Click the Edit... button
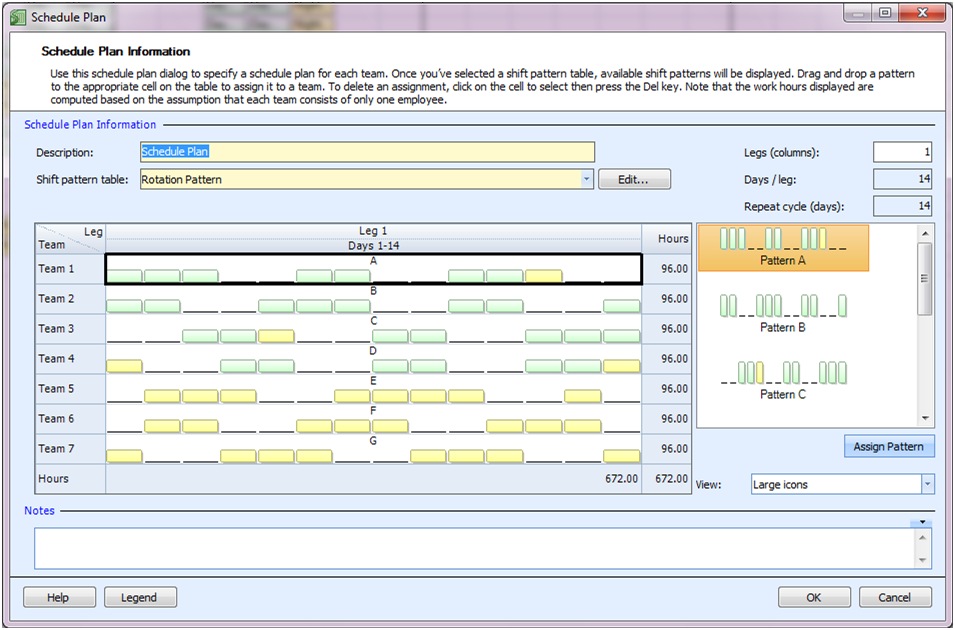Screen dimensions: 955x630 tap(634, 179)
